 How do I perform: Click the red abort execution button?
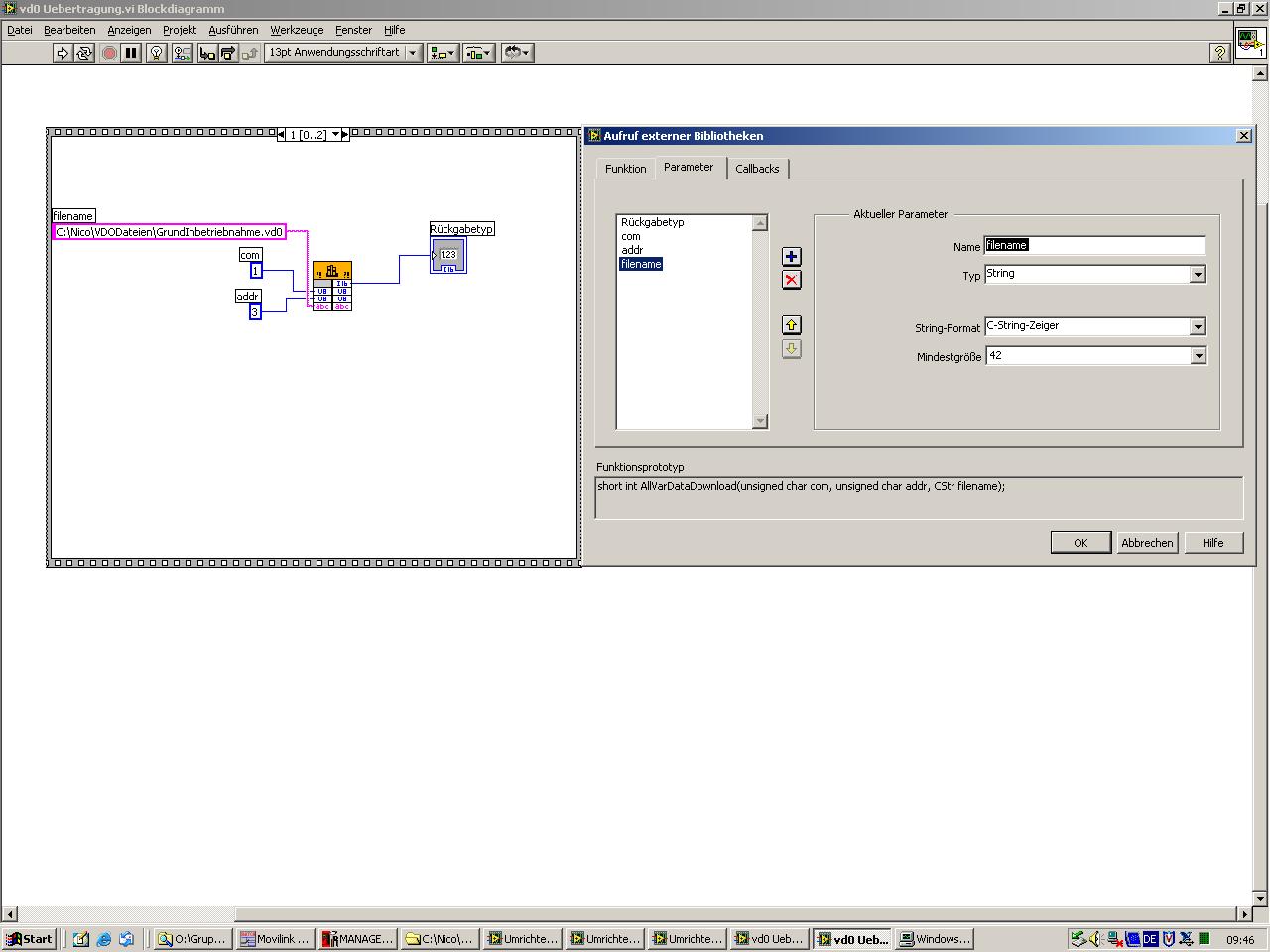(x=109, y=53)
